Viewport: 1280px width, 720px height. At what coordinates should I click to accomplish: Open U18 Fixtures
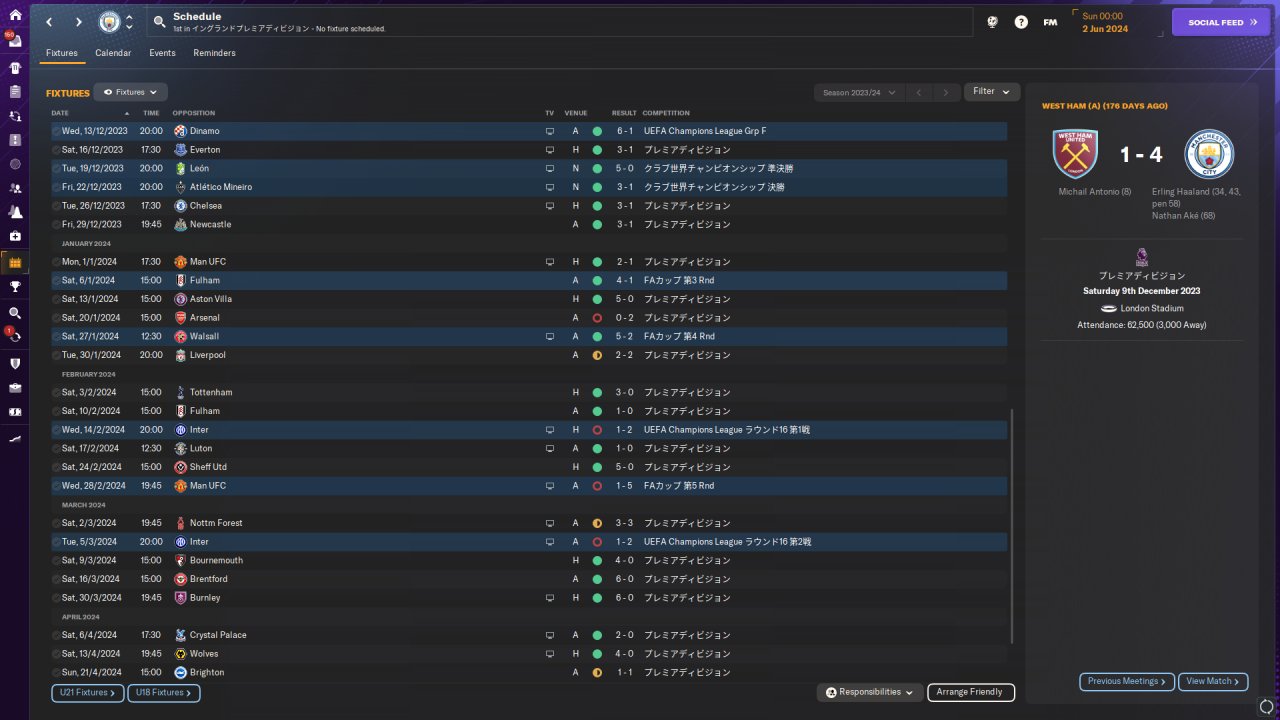[164, 692]
